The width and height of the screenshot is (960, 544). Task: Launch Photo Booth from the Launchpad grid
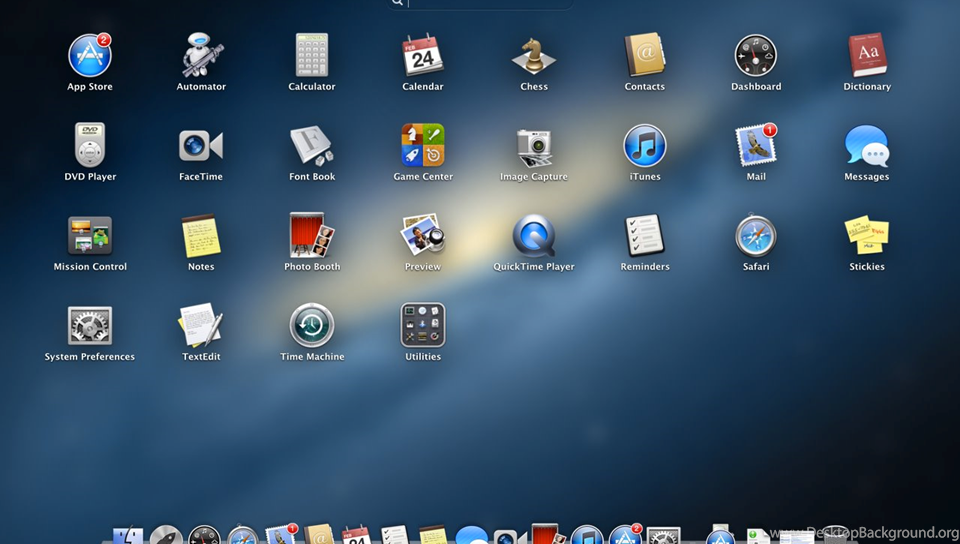(312, 236)
